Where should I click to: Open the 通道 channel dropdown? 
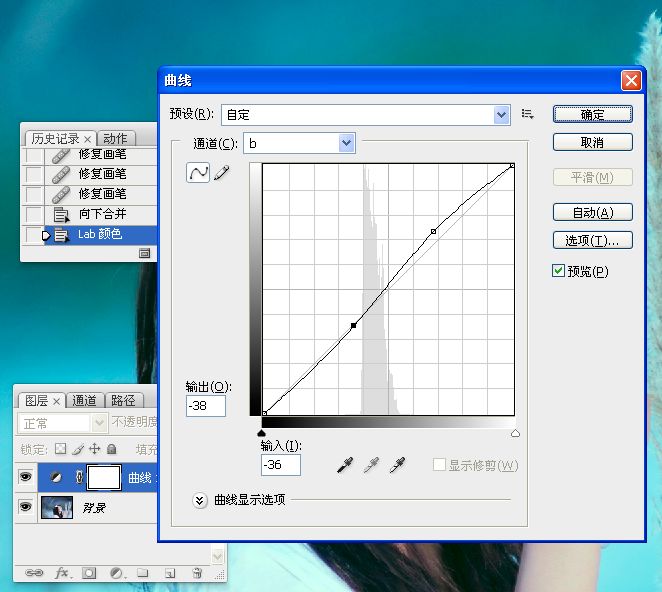(x=346, y=144)
